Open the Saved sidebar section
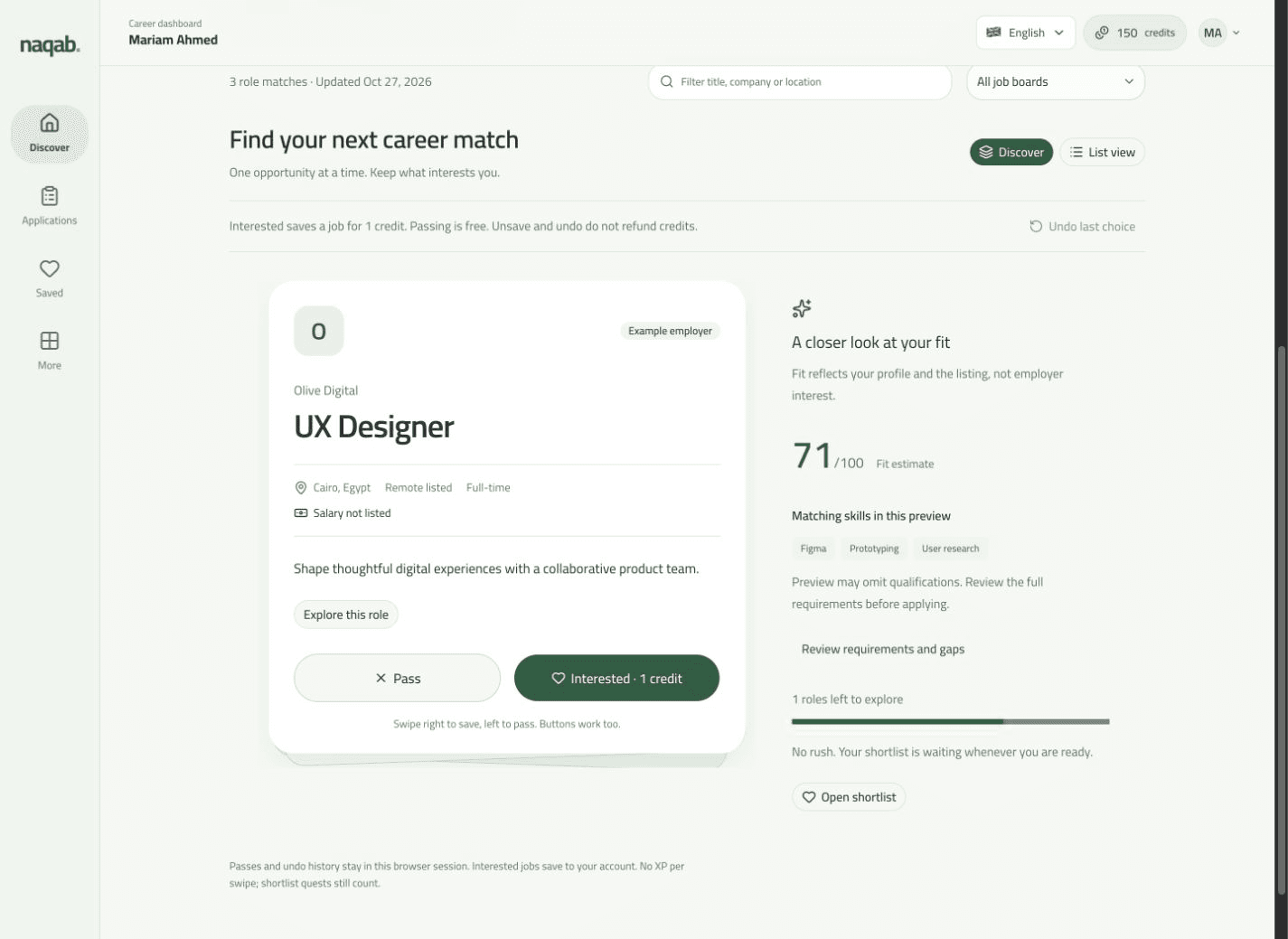 click(x=50, y=278)
